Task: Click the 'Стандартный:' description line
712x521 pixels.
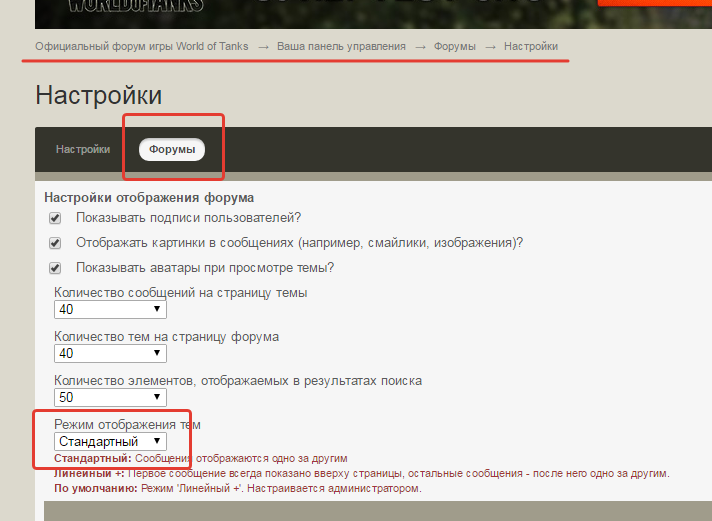Action: (201, 458)
